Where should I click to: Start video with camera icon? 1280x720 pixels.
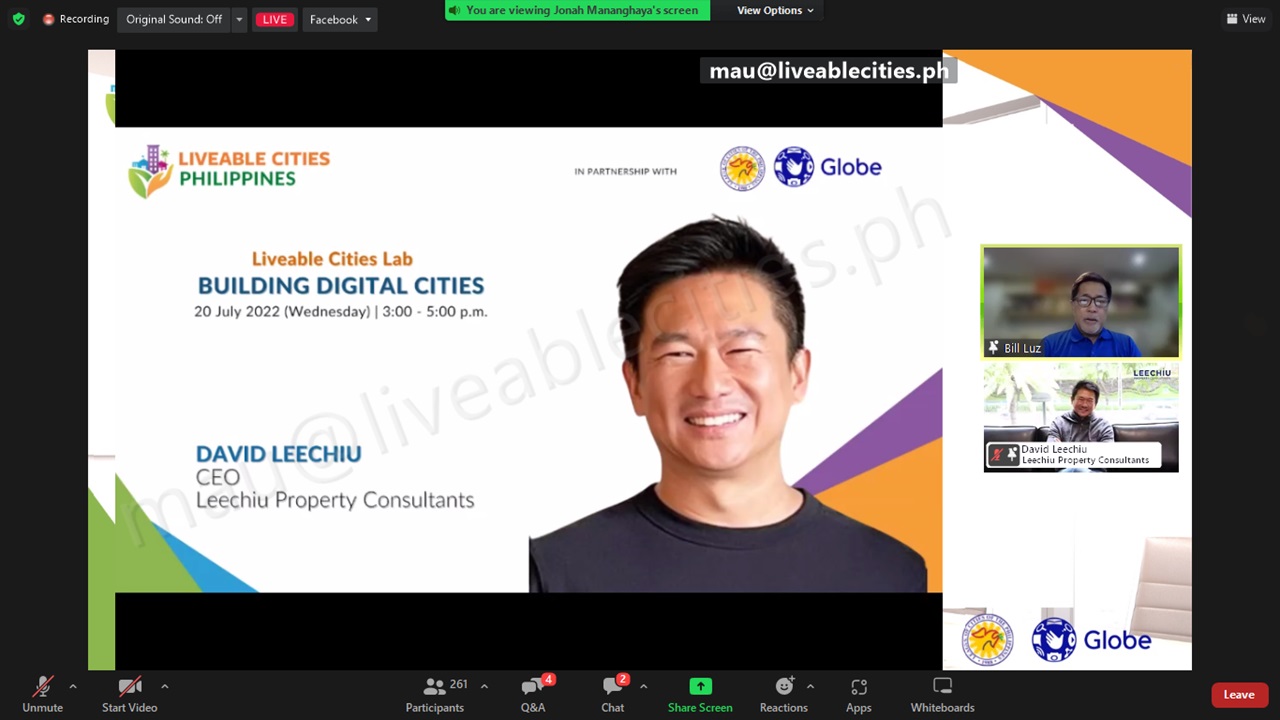[130, 694]
